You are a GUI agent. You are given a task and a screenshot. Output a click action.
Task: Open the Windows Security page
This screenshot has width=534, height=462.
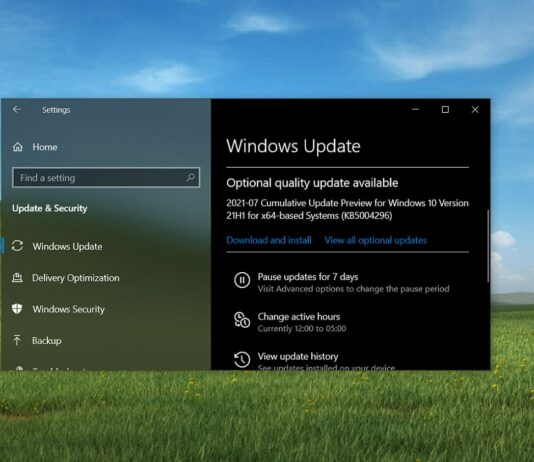[x=68, y=309]
